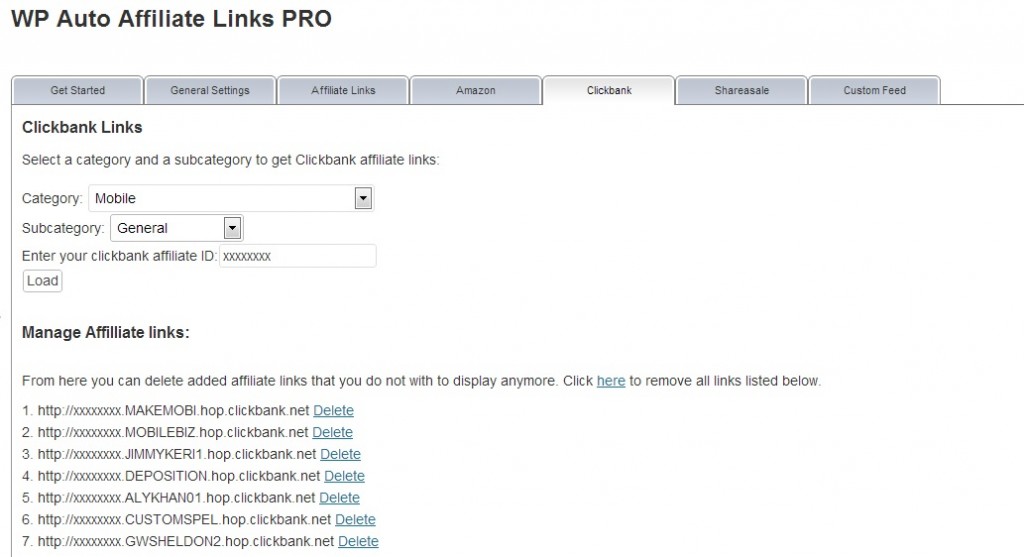Delete the CUSTOMSPEL affiliate link
The height and width of the screenshot is (557, 1024).
[355, 519]
